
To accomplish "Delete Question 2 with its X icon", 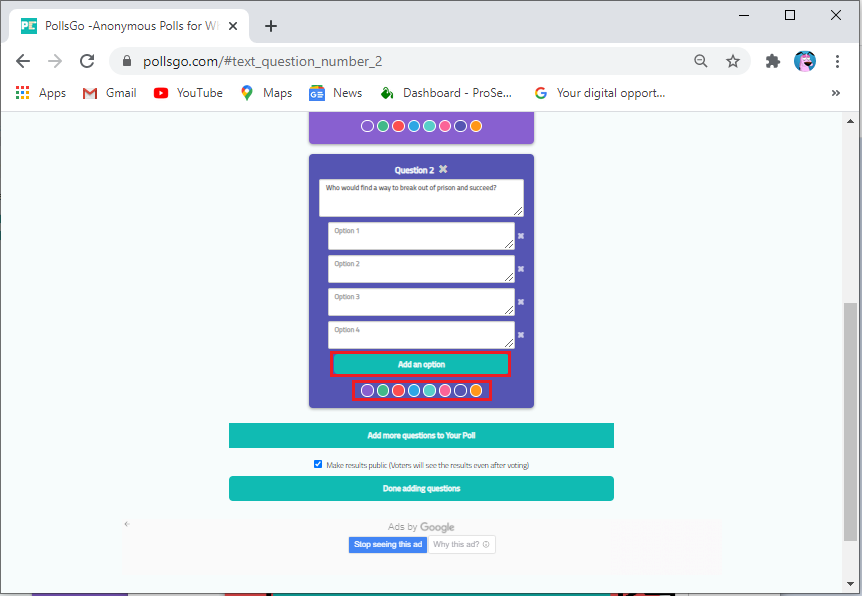I will [x=443, y=169].
